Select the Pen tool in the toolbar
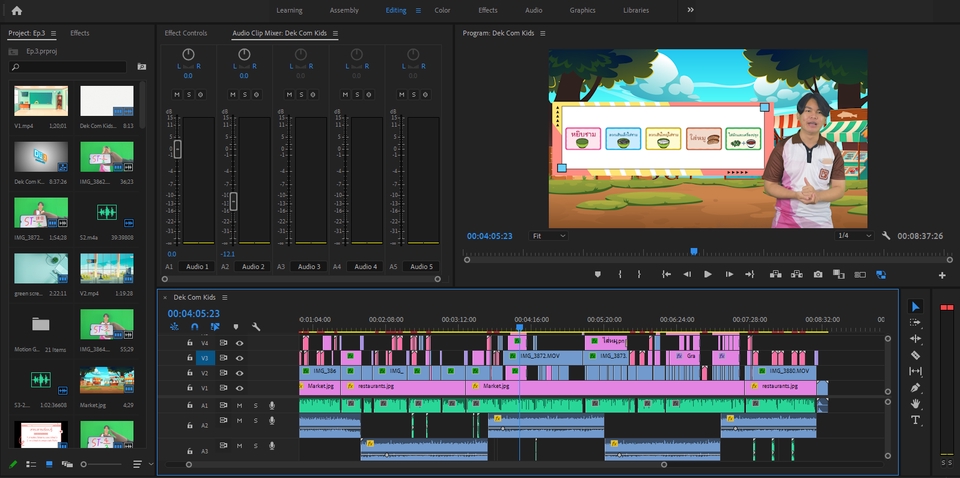 915,387
